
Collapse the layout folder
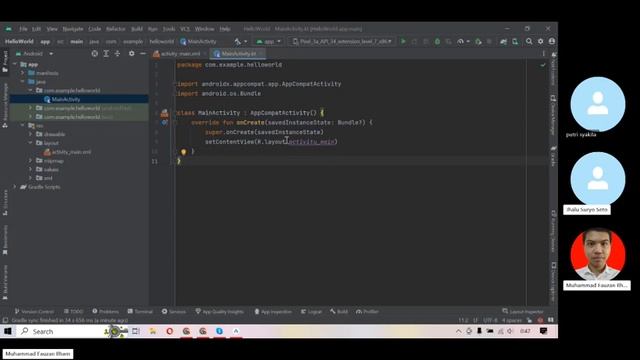[x=31, y=143]
